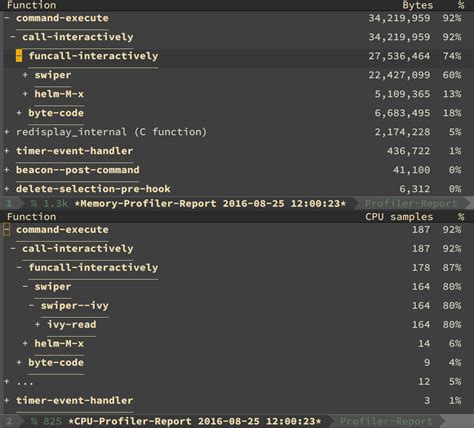
Task: Click the 1.3k size indicator in mode line
Action: (56, 203)
